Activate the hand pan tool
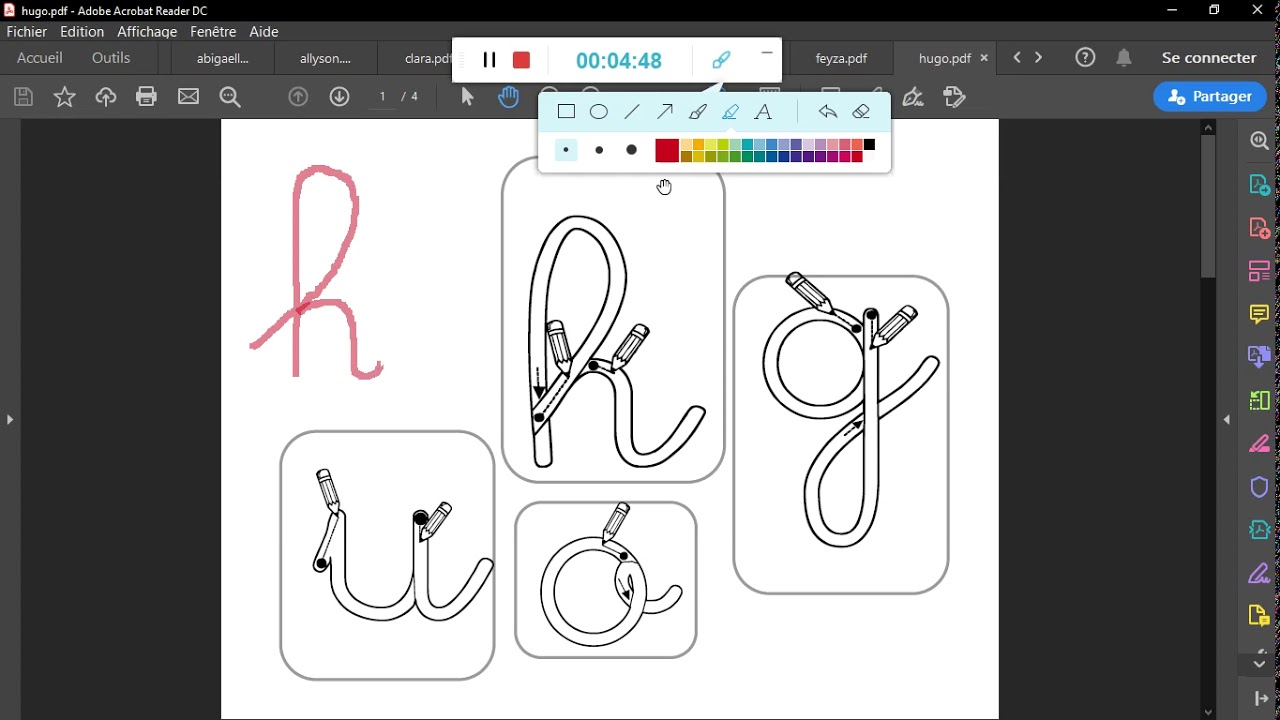 (509, 97)
